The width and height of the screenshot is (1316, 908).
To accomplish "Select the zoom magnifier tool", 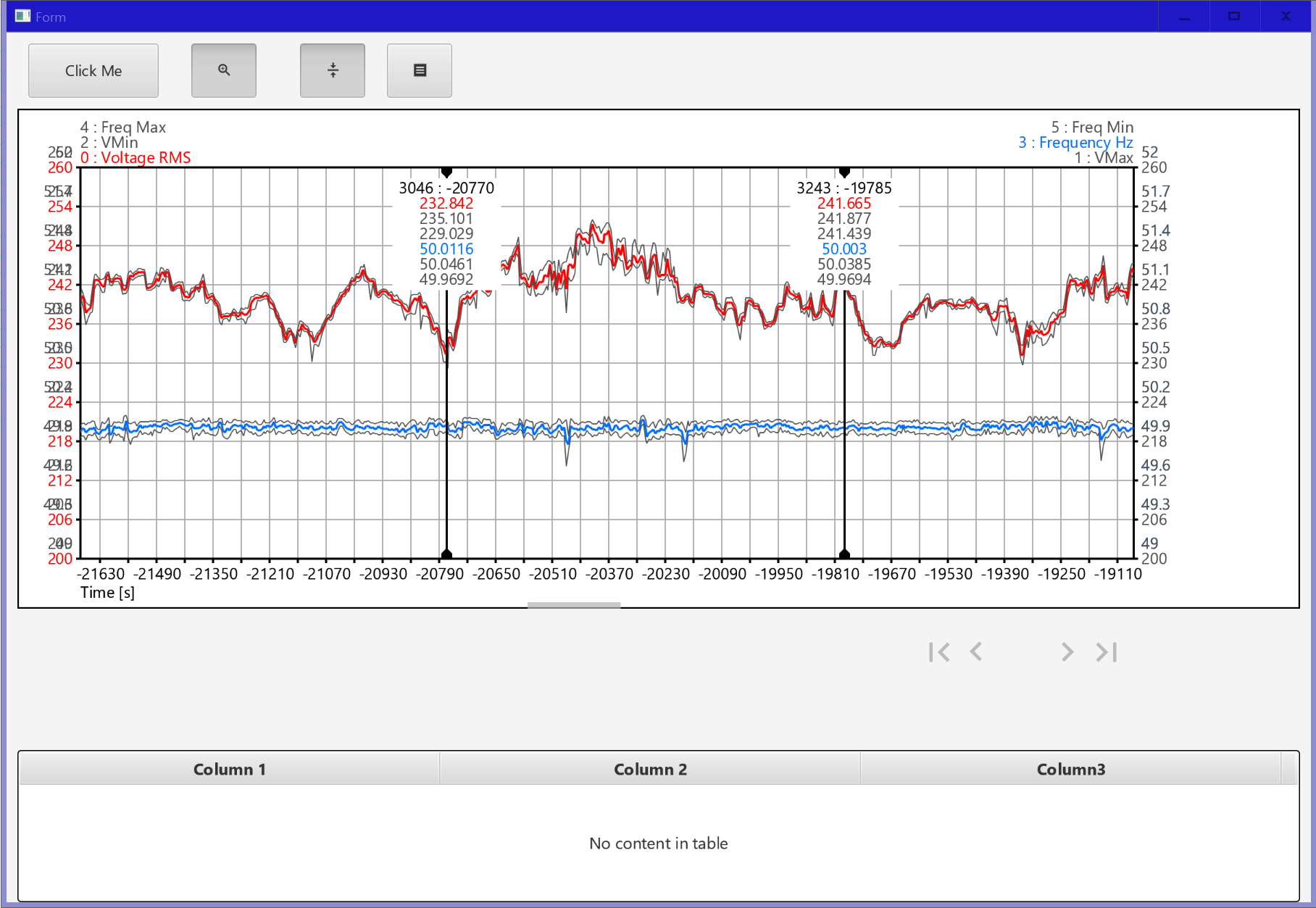I will point(223,70).
